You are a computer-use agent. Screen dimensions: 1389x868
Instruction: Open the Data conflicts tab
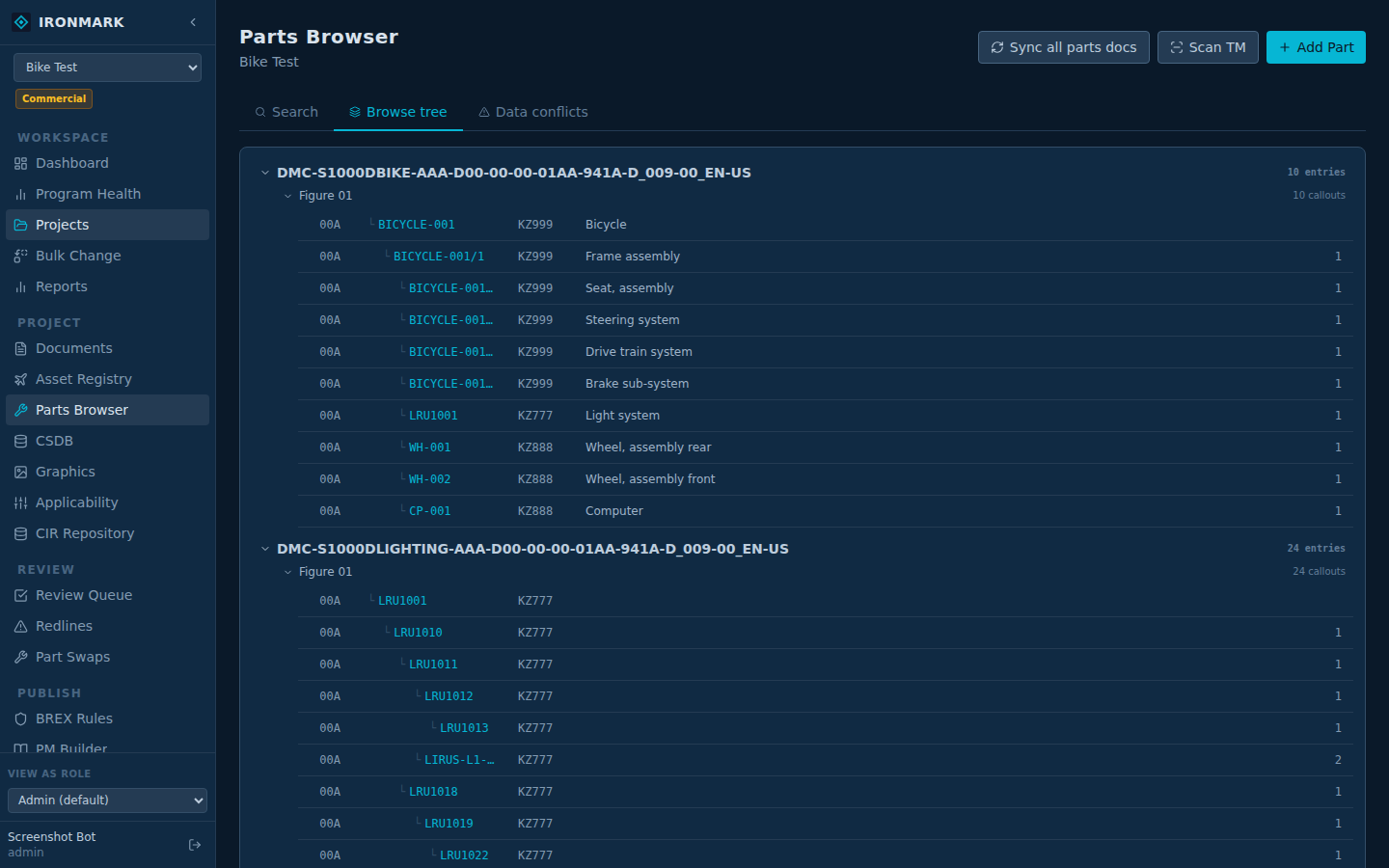[x=533, y=113]
